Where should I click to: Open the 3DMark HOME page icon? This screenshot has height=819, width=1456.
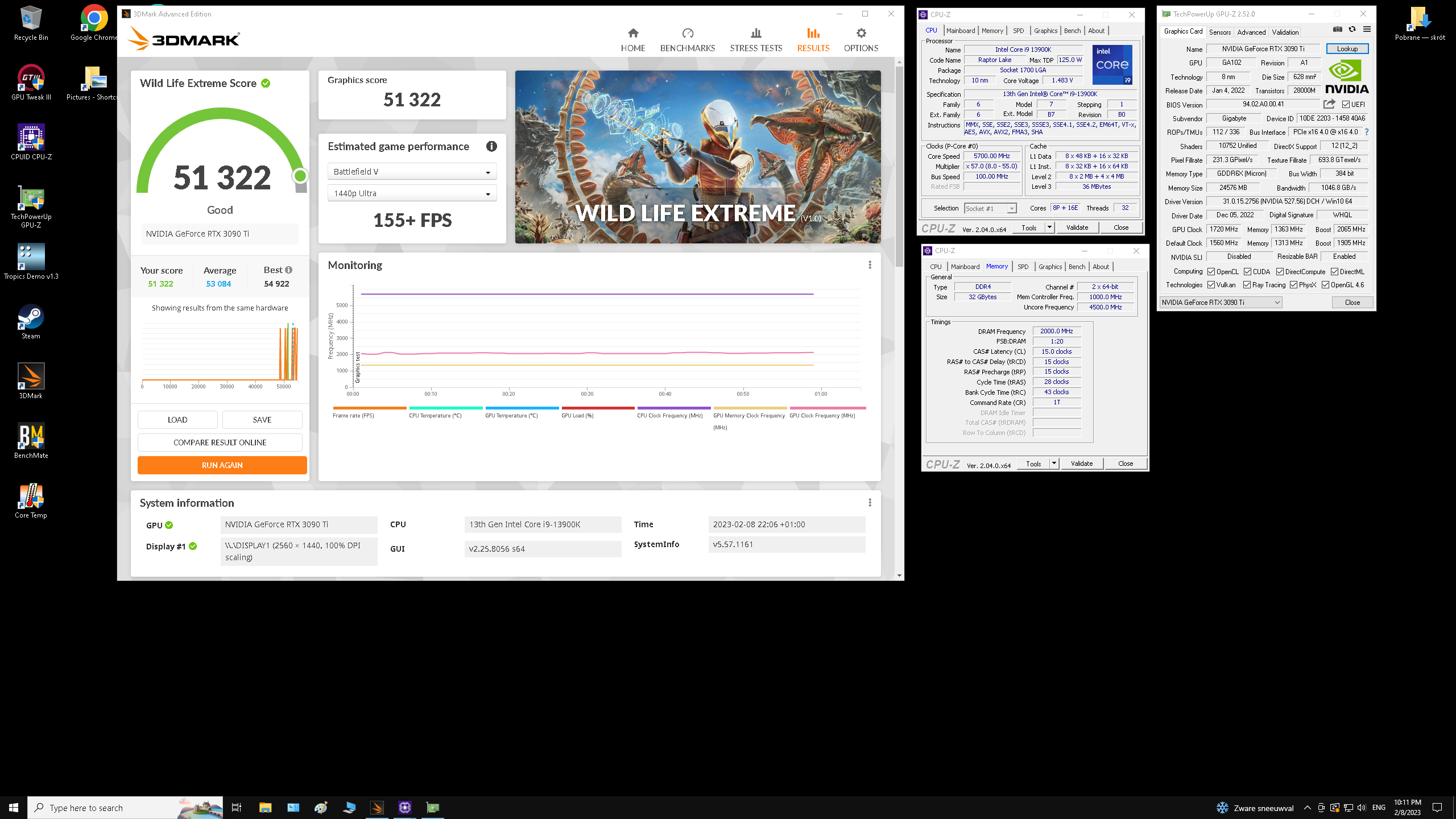633,33
